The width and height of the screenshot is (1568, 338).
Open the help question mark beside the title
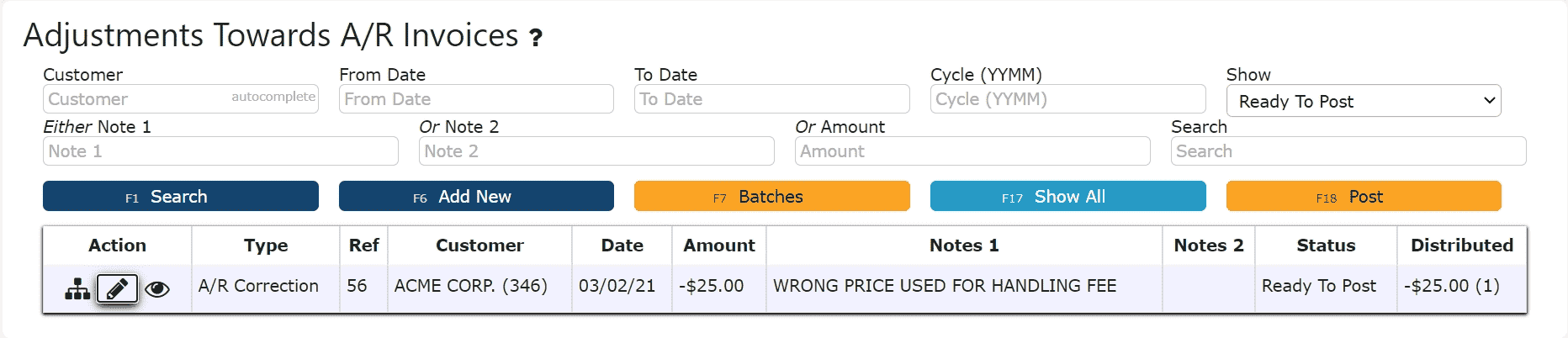[536, 37]
